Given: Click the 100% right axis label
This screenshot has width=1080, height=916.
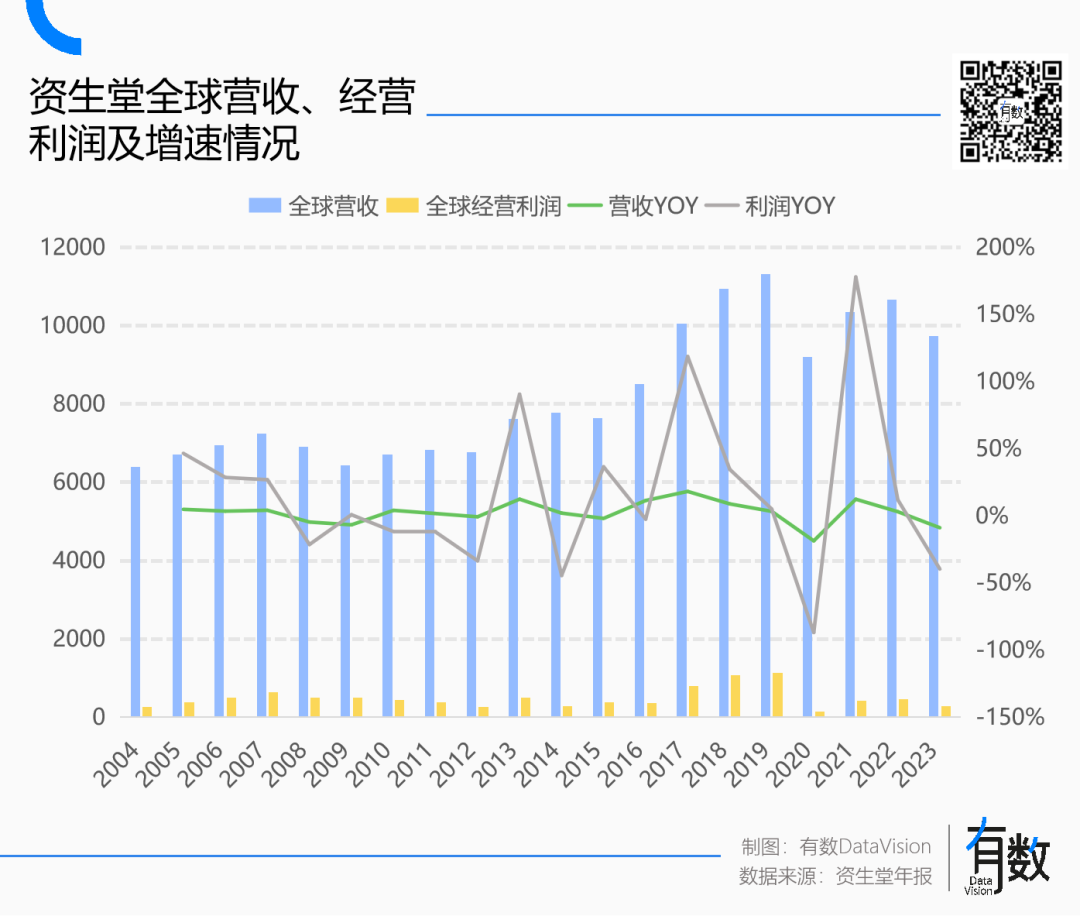Looking at the screenshot, I should tap(1005, 381).
